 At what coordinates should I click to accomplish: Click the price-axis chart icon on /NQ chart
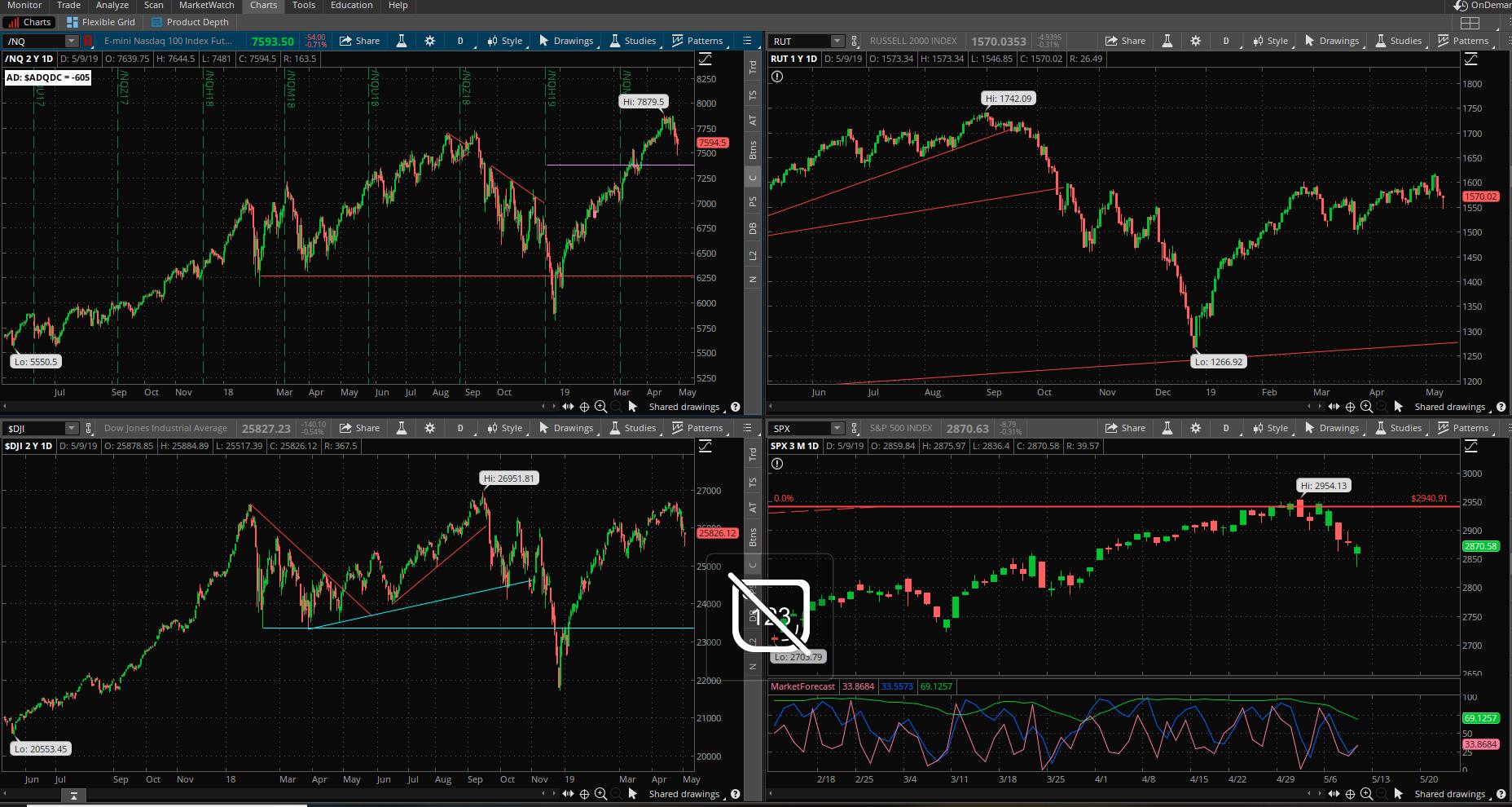pos(705,59)
